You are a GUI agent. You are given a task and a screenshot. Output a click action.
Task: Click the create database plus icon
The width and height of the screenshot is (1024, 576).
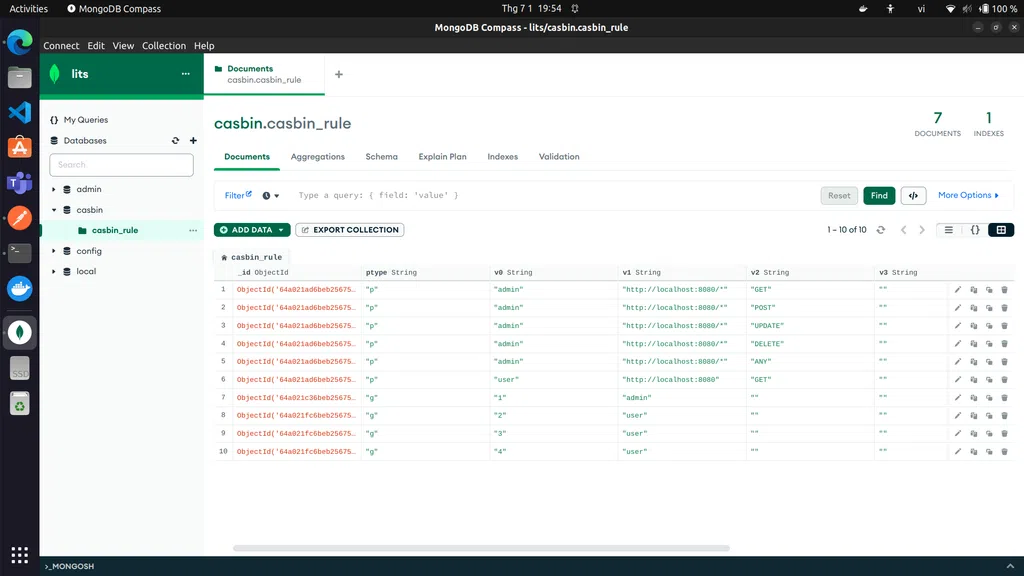pyautogui.click(x=193, y=141)
